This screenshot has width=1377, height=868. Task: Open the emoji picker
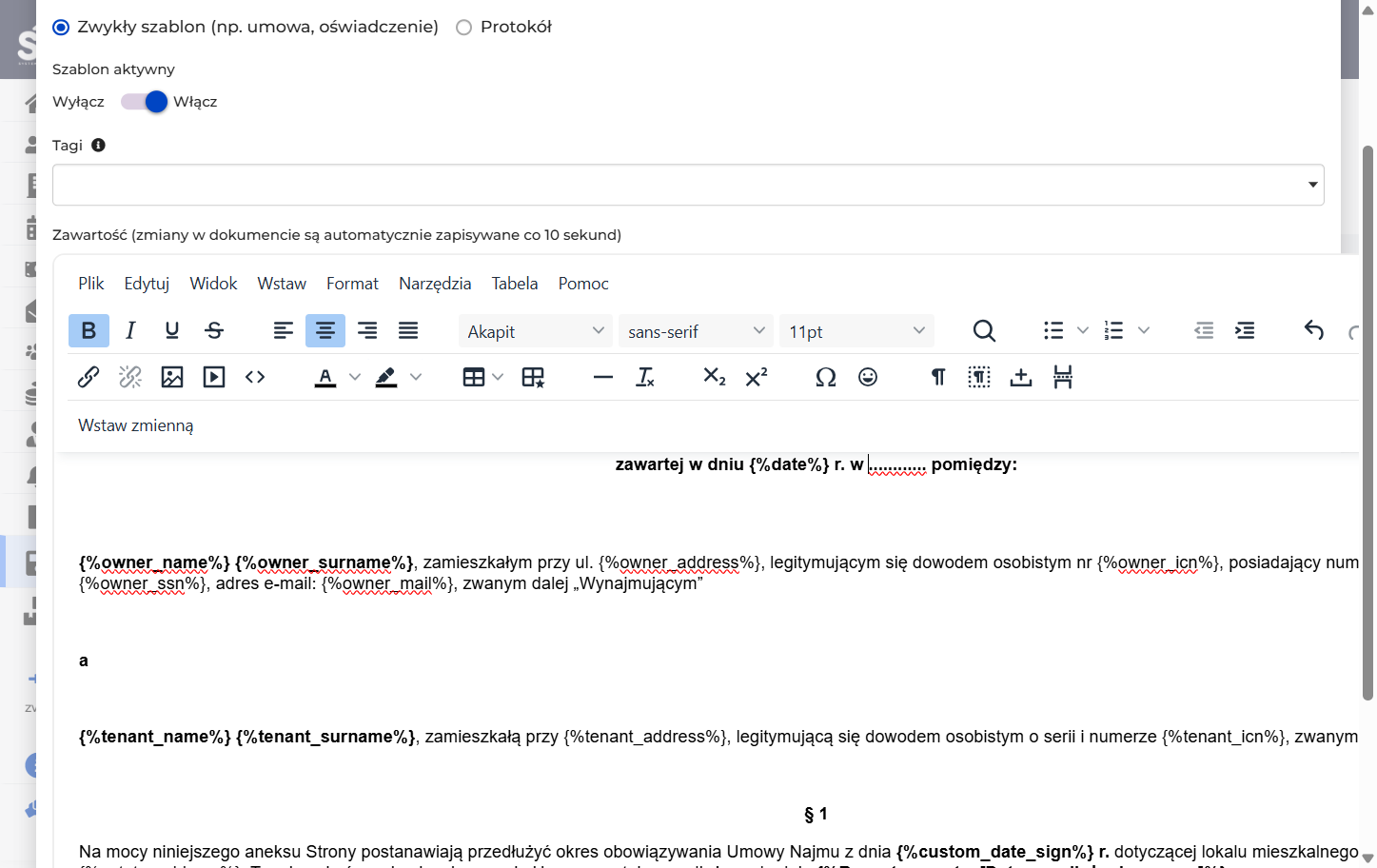coord(868,377)
